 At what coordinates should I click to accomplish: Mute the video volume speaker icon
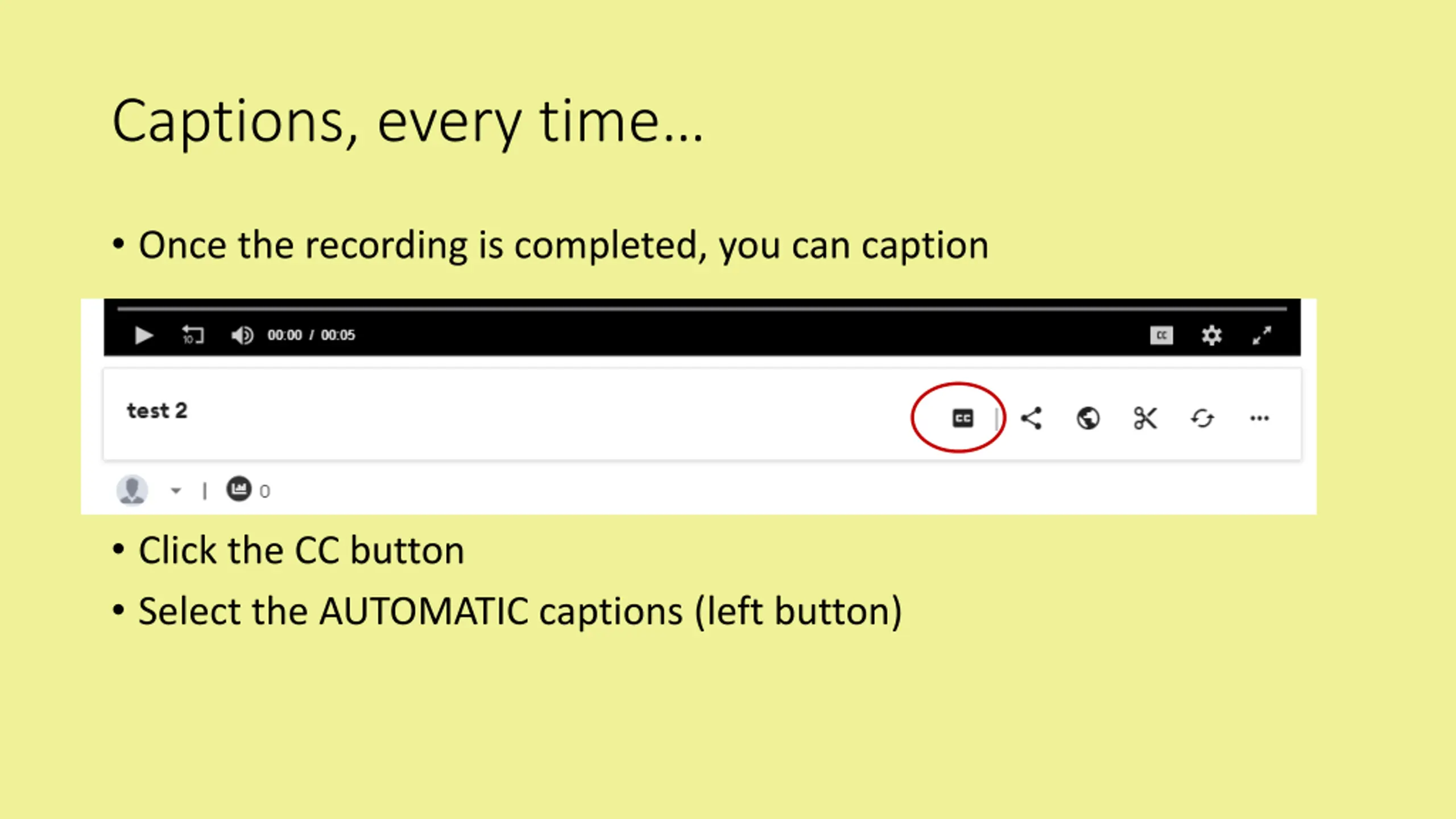(x=242, y=336)
